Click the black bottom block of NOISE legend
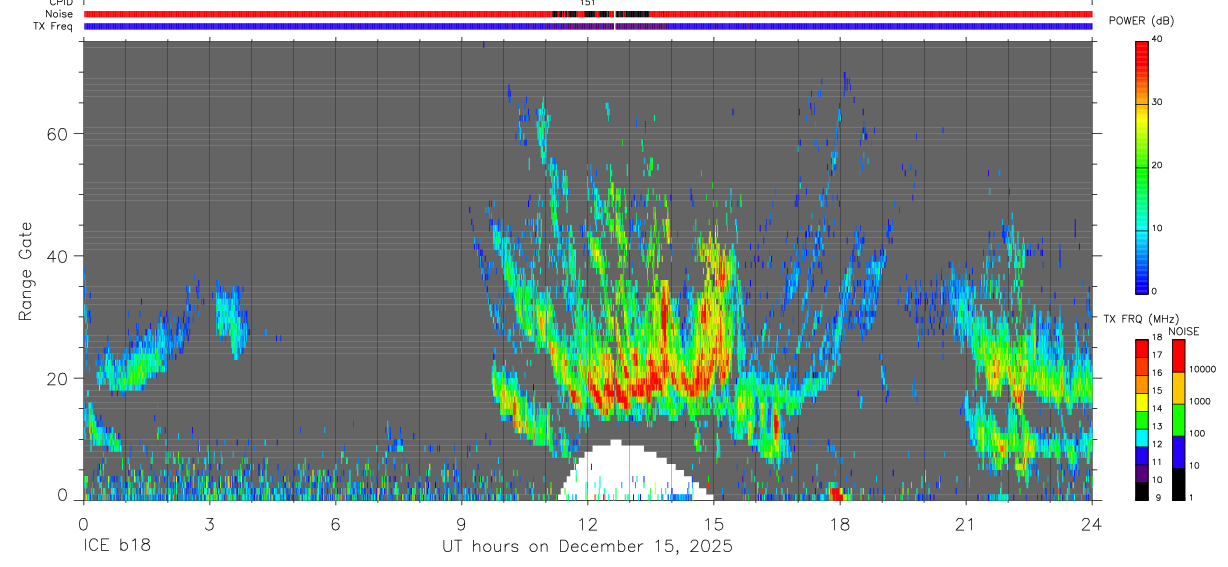Viewport: 1228px width, 567px height. pyautogui.click(x=1178, y=485)
